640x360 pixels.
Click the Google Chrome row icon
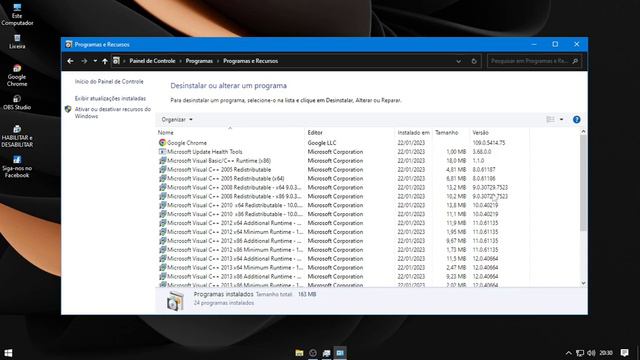(x=162, y=143)
